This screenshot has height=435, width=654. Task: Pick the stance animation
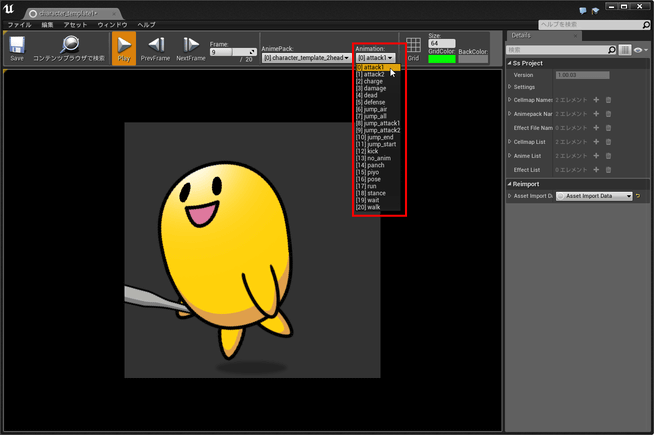click(378, 193)
